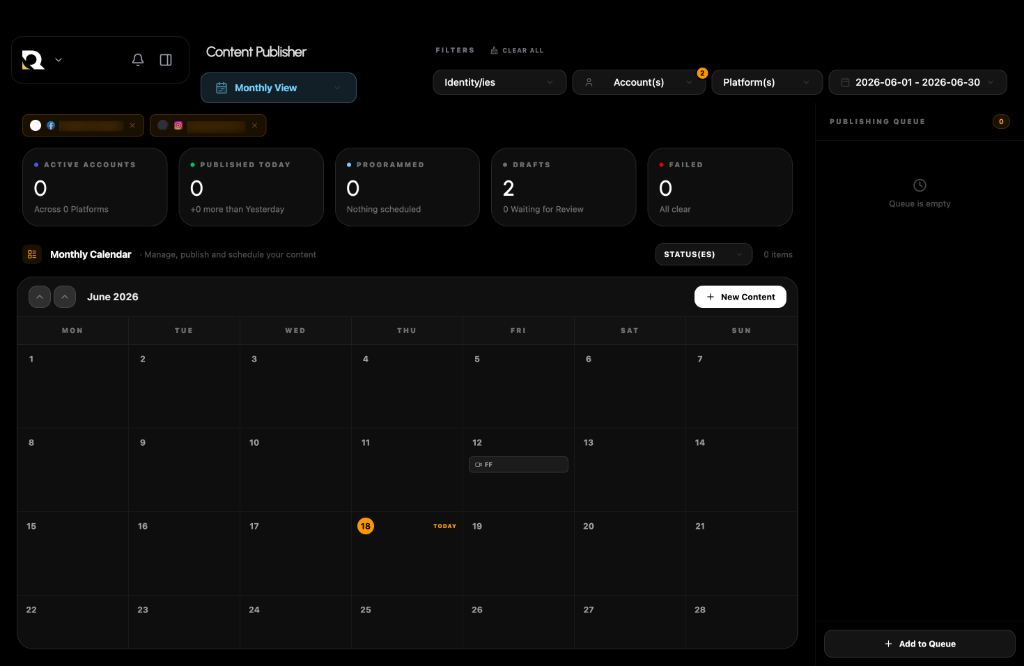The width and height of the screenshot is (1024, 666).
Task: Toggle the sidebar panel layout icon
Action: coord(166,60)
